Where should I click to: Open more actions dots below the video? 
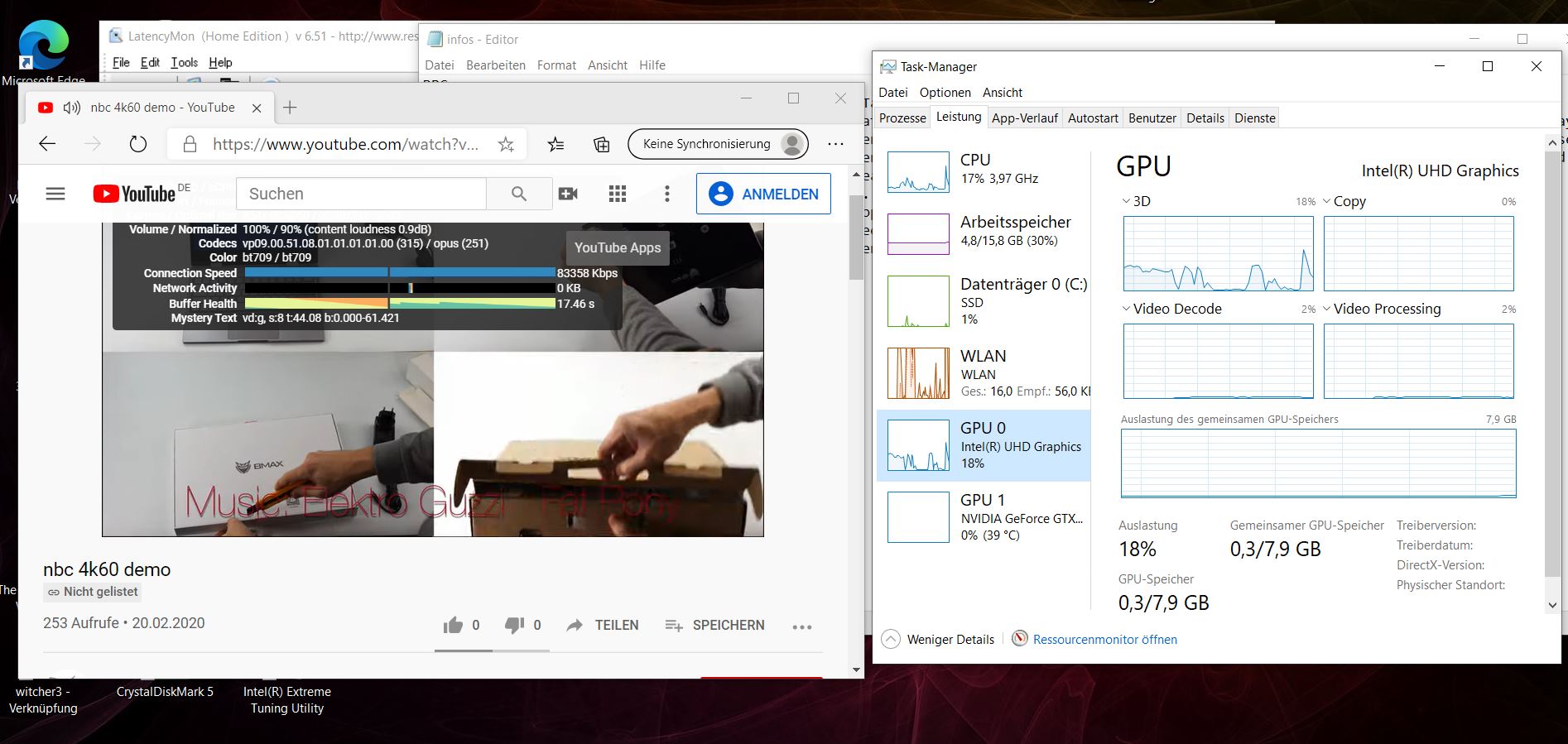802,626
